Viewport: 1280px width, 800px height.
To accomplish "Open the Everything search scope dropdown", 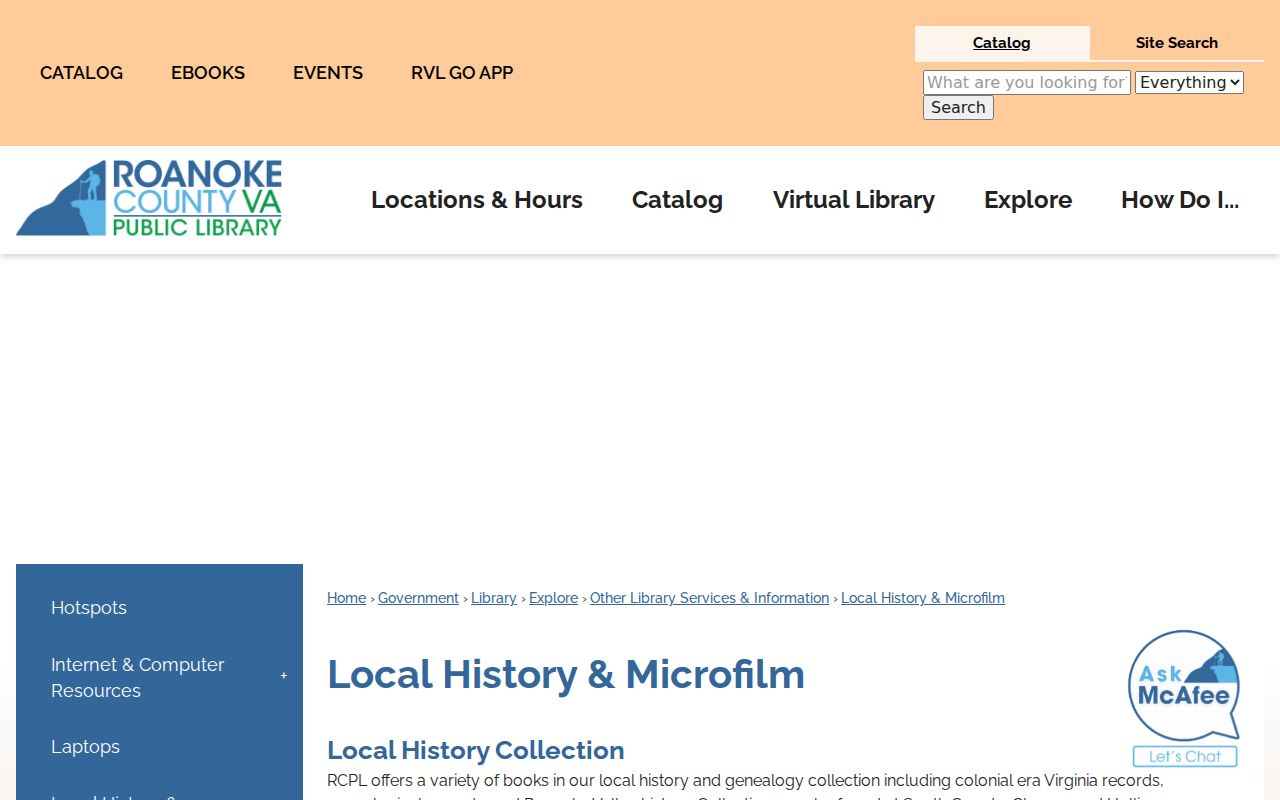I will 1189,83.
